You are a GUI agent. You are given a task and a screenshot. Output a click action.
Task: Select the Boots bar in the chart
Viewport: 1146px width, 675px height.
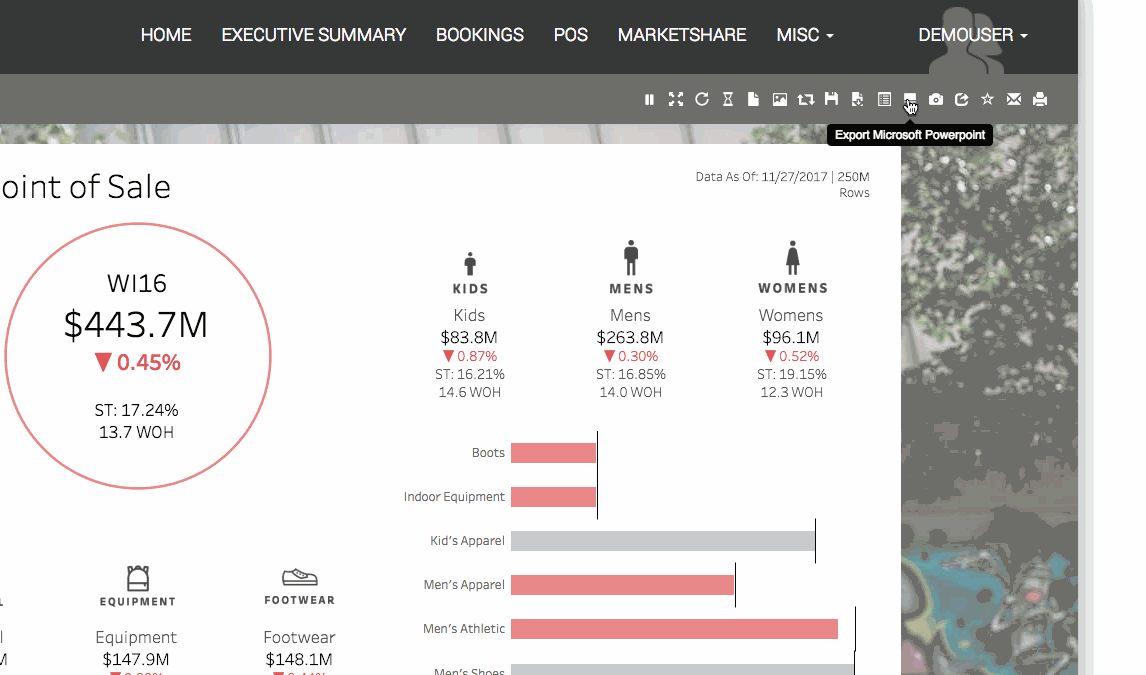pyautogui.click(x=553, y=453)
